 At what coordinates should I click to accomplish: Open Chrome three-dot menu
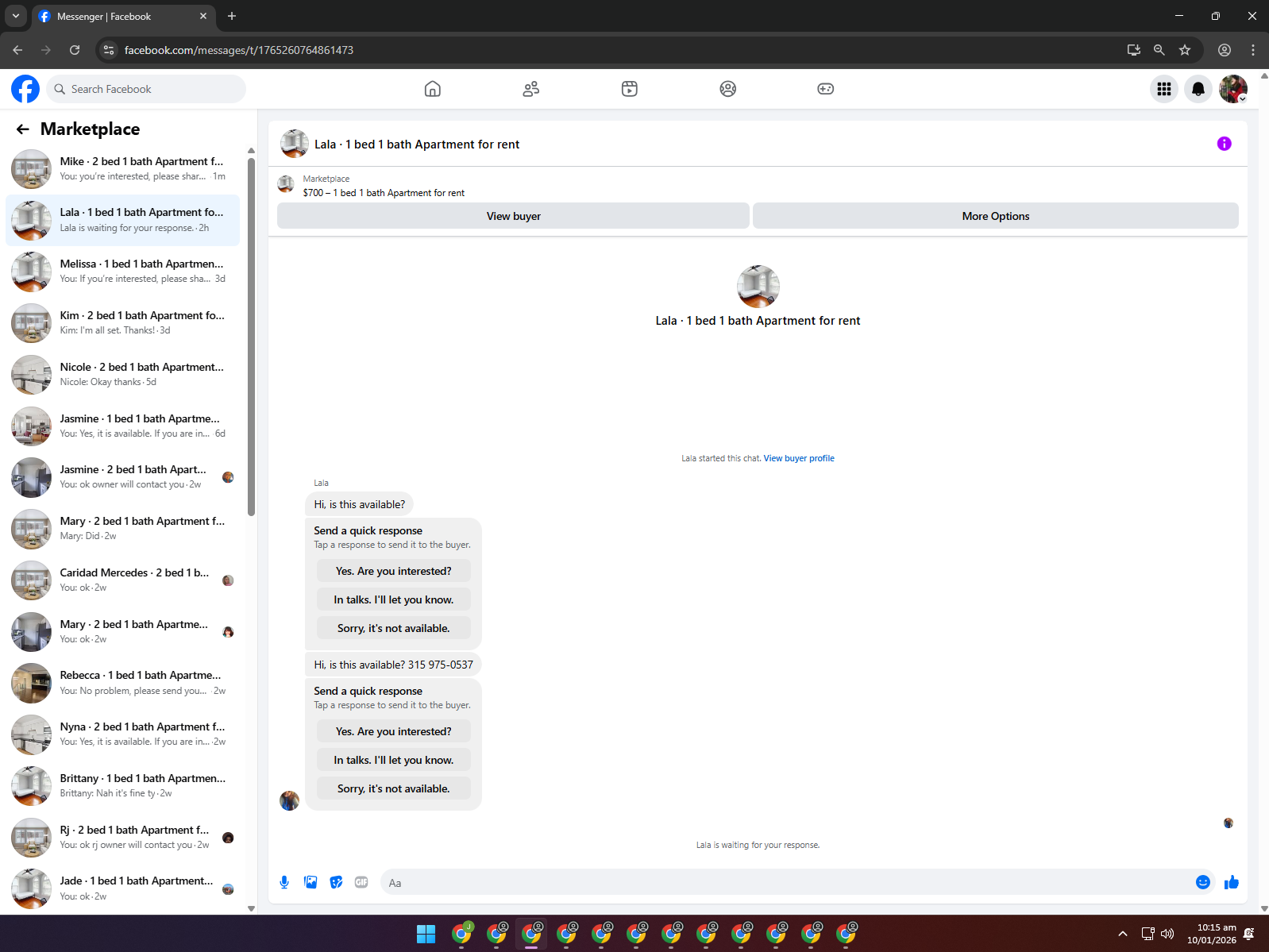click(1253, 50)
